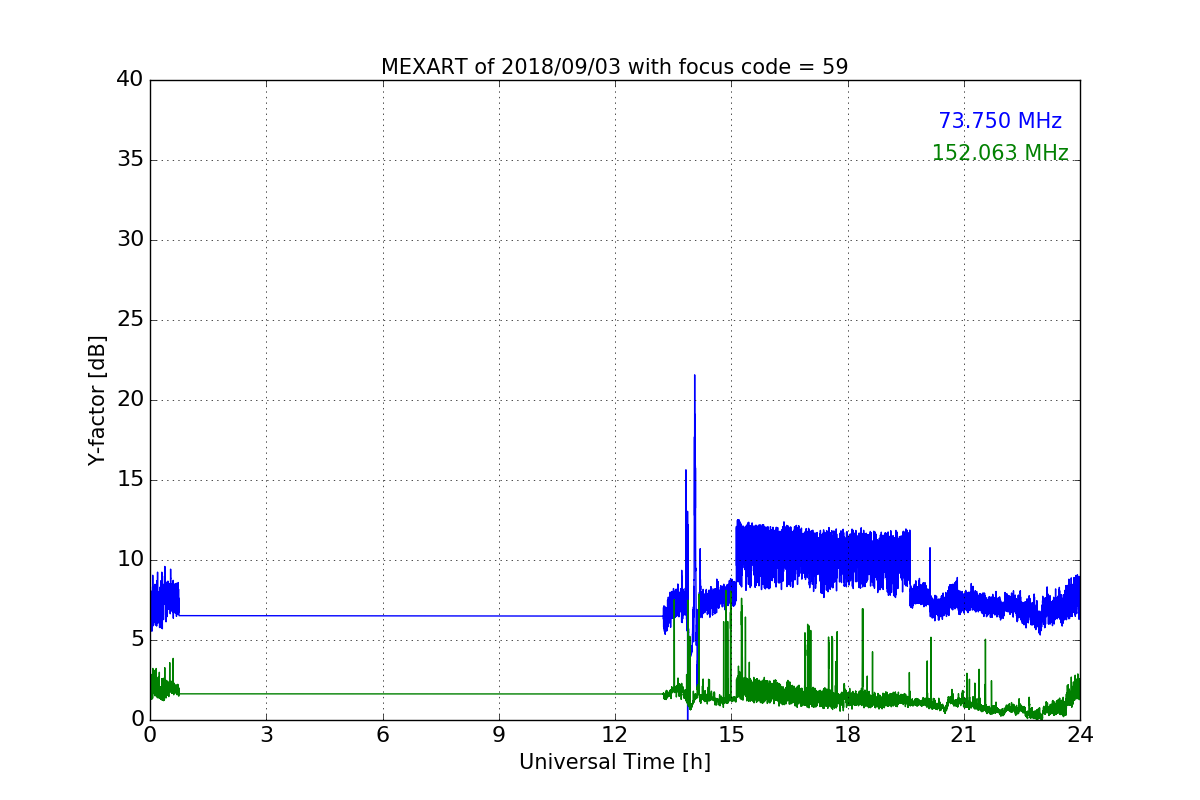Click the y-axis tick label 35
This screenshot has width=1200, height=800.
[129, 160]
